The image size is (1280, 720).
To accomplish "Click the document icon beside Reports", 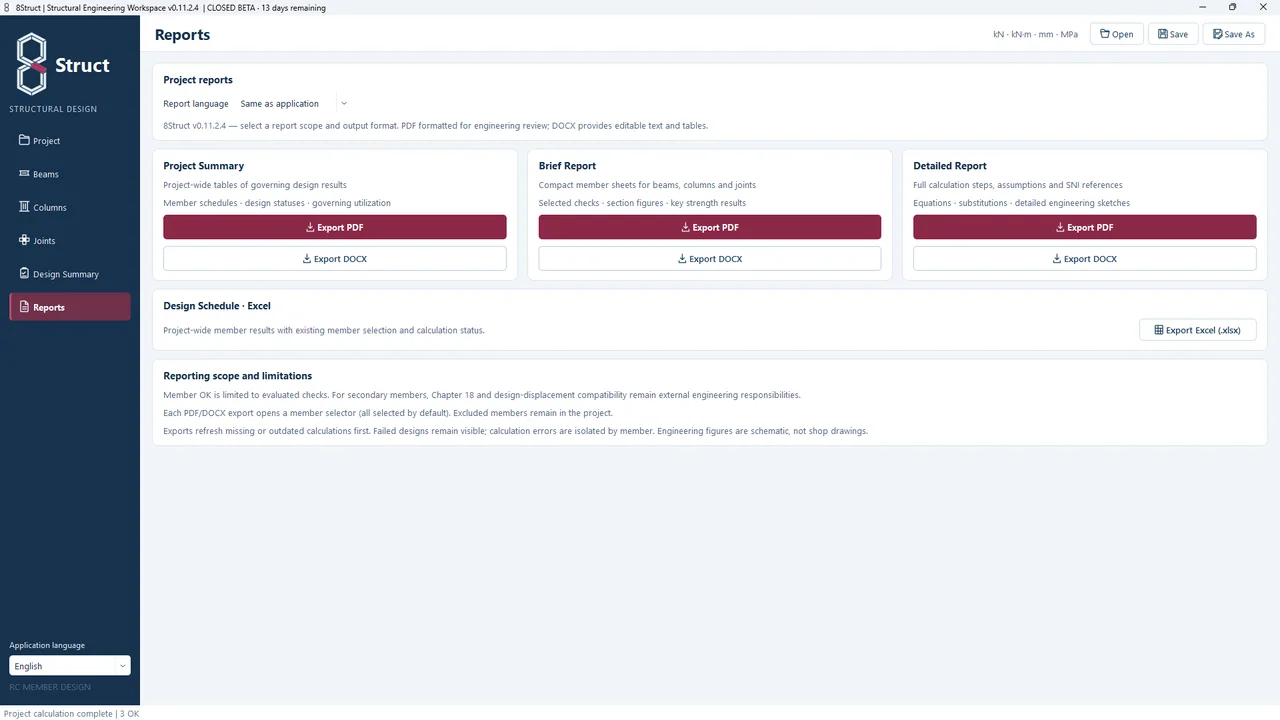I will coord(25,307).
